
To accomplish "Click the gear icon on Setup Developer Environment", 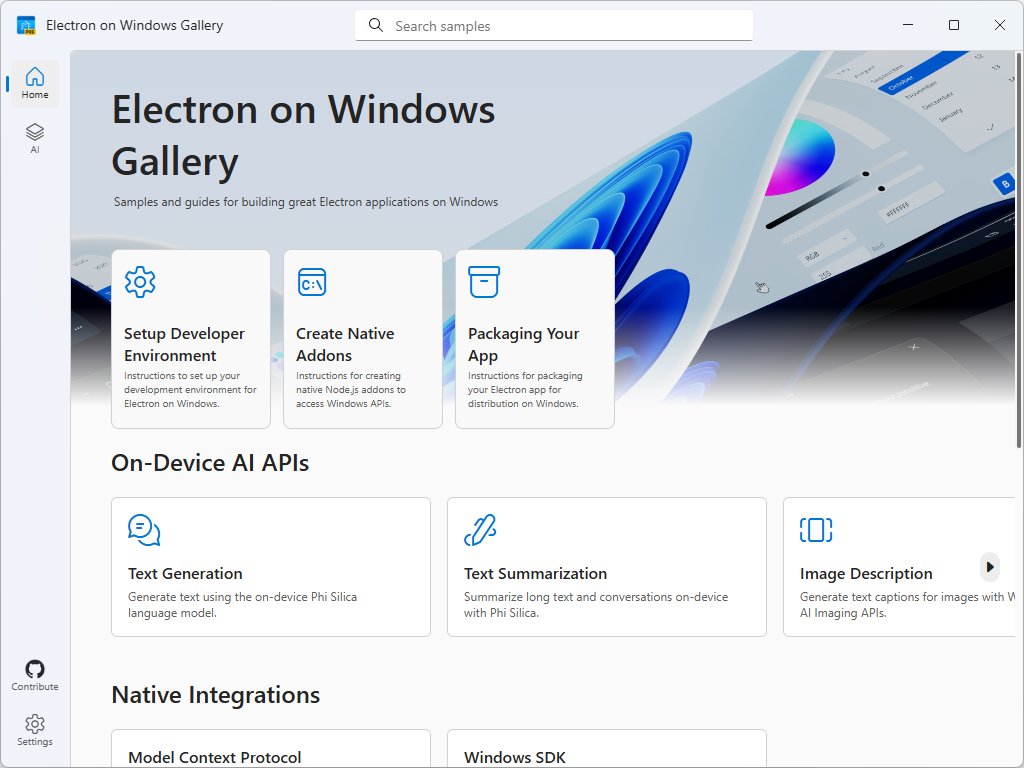I will pyautogui.click(x=140, y=282).
